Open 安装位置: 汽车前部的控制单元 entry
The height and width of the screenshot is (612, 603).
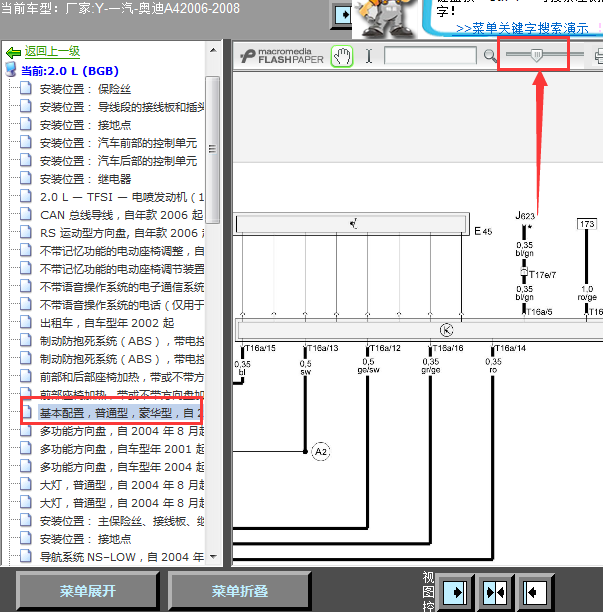point(118,143)
